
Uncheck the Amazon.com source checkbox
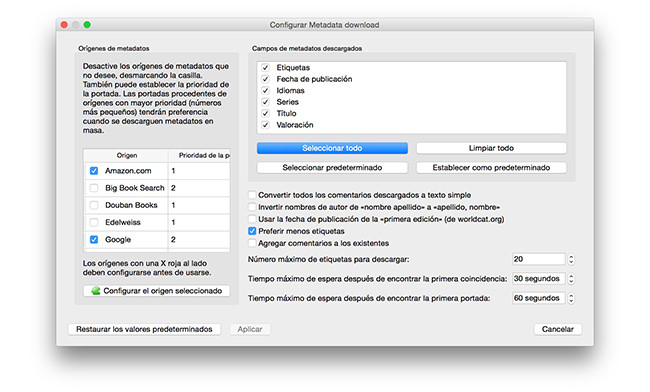94,171
